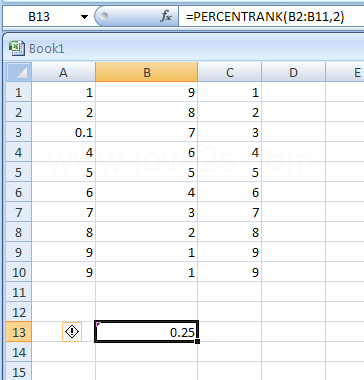Image resolution: width=364 pixels, height=380 pixels.
Task: Select row 14 header
Action: (x=19, y=352)
